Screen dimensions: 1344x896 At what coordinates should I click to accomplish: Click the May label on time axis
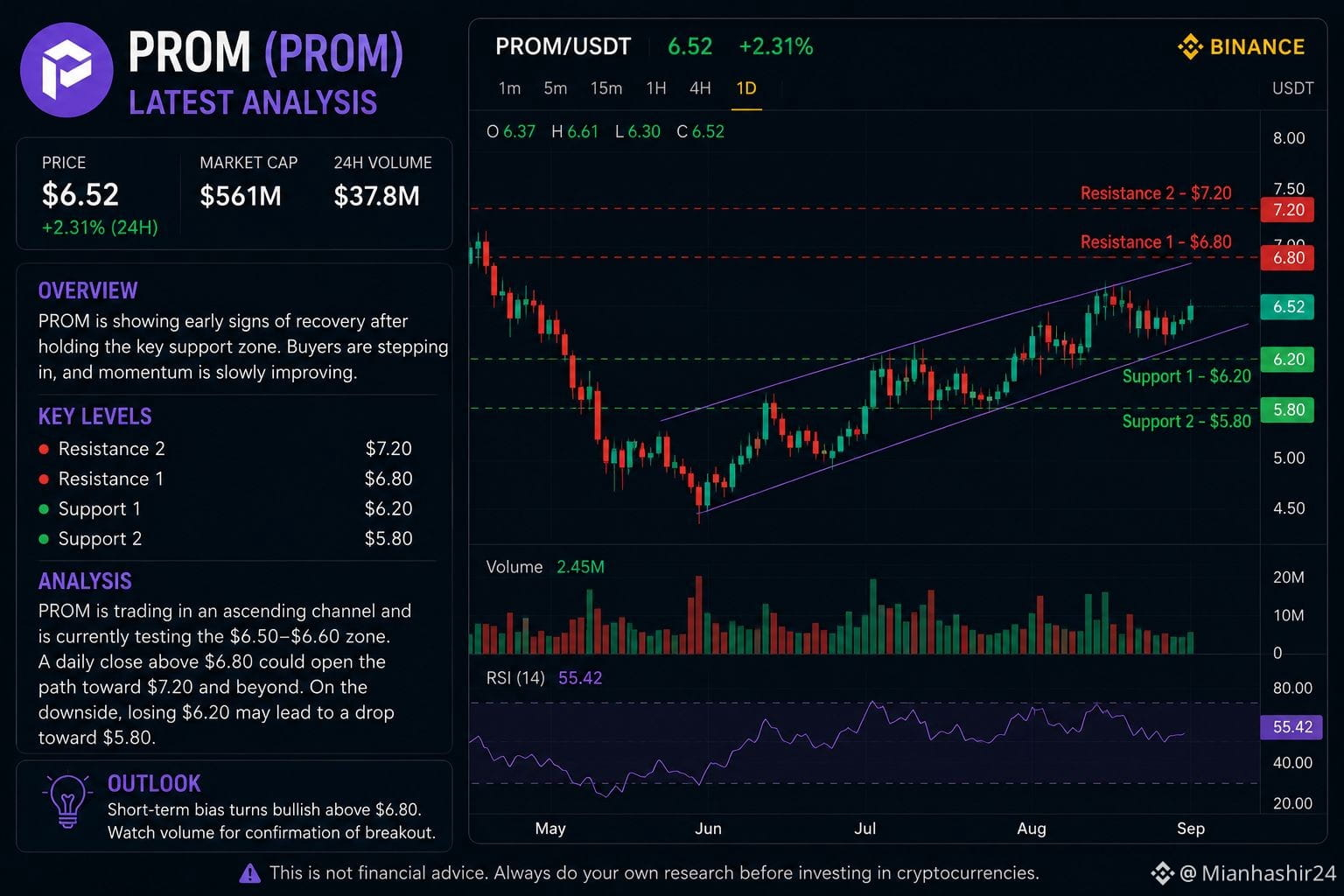click(550, 829)
